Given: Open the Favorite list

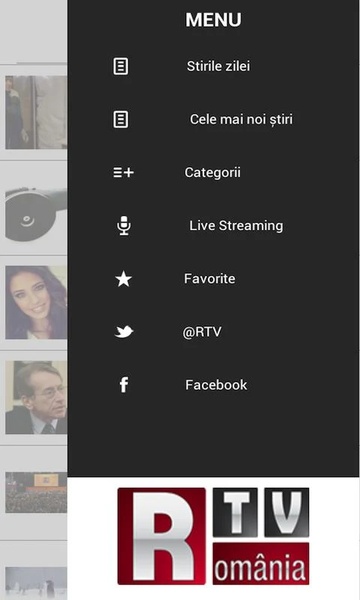Looking at the screenshot, I should click(x=210, y=279).
